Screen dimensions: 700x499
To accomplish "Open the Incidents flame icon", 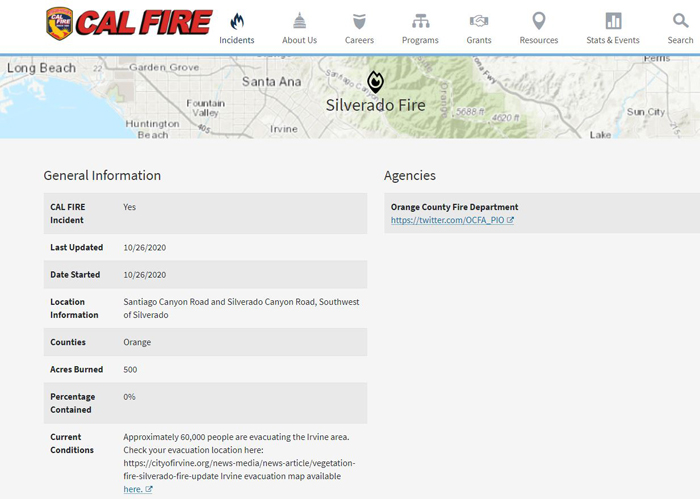I will (237, 21).
